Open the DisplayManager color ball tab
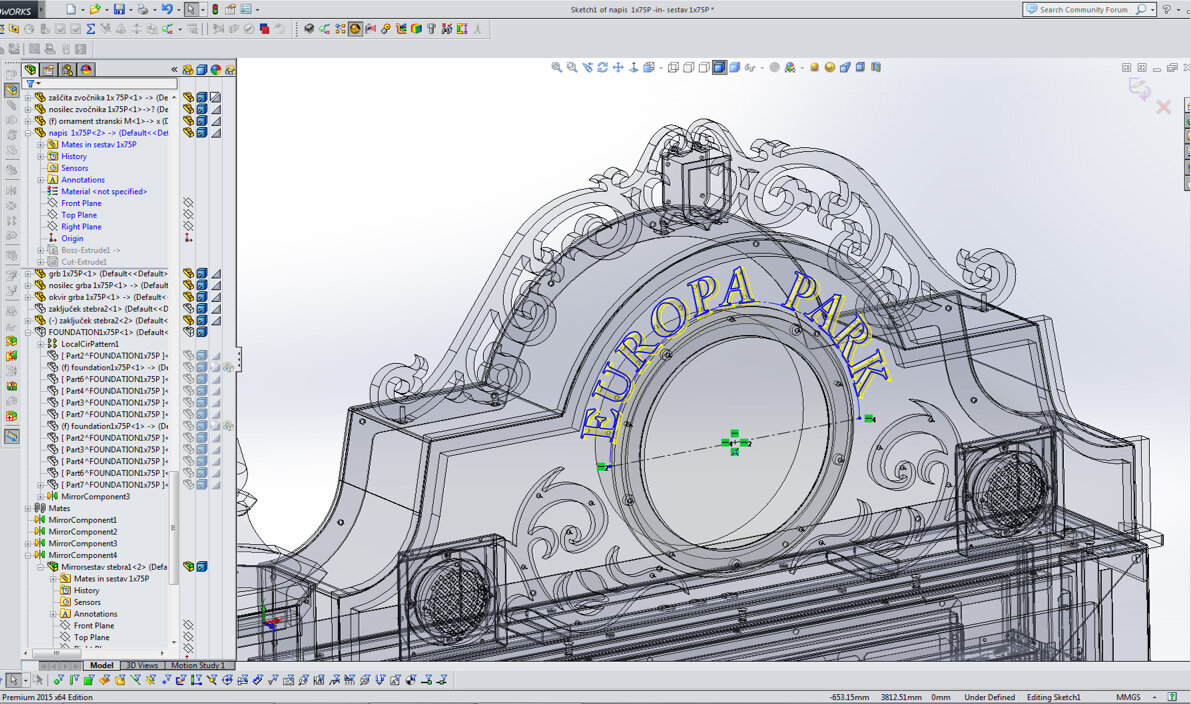1191x704 pixels. coord(86,70)
